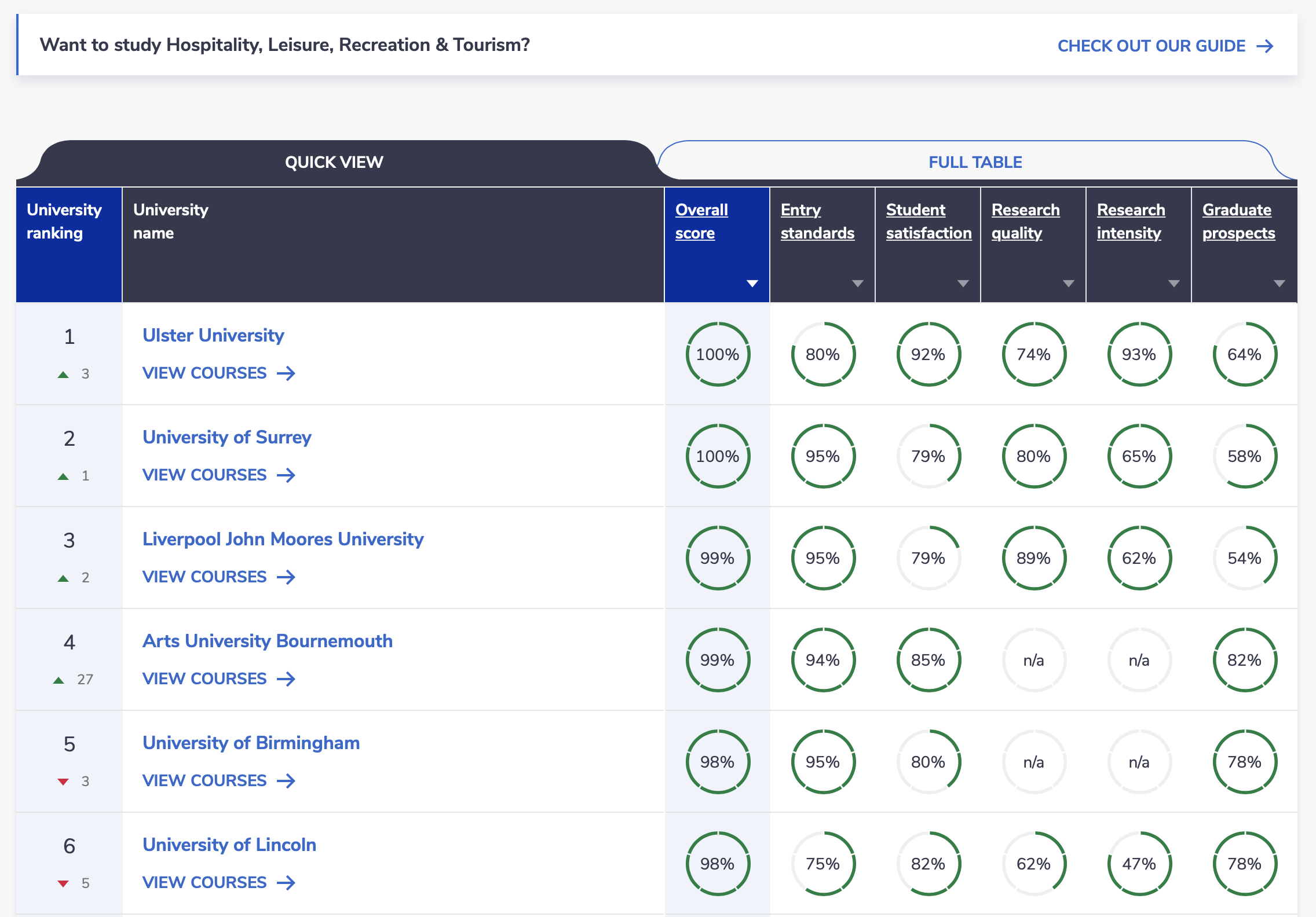Sort by Student satisfaction dropdown arrow

coord(963,284)
